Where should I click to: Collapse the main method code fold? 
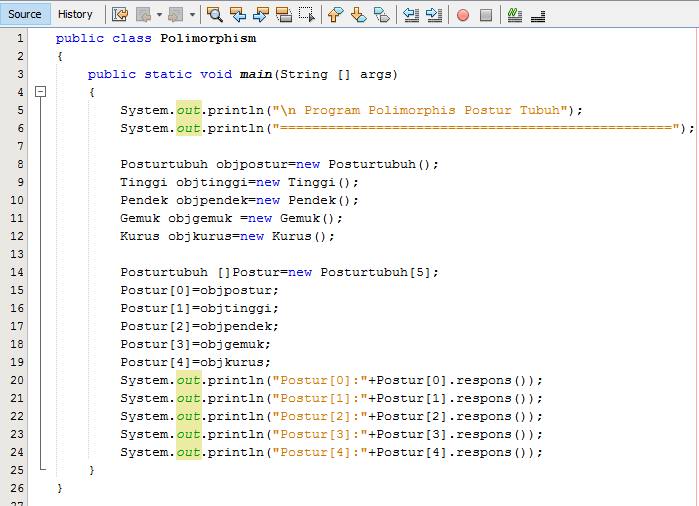[41, 92]
